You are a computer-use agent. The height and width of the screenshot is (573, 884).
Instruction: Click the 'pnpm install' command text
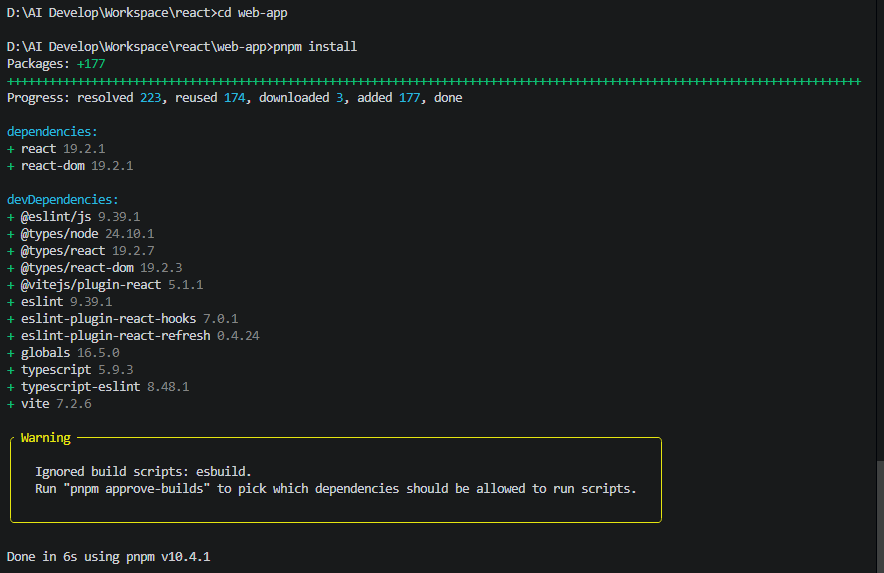point(315,47)
